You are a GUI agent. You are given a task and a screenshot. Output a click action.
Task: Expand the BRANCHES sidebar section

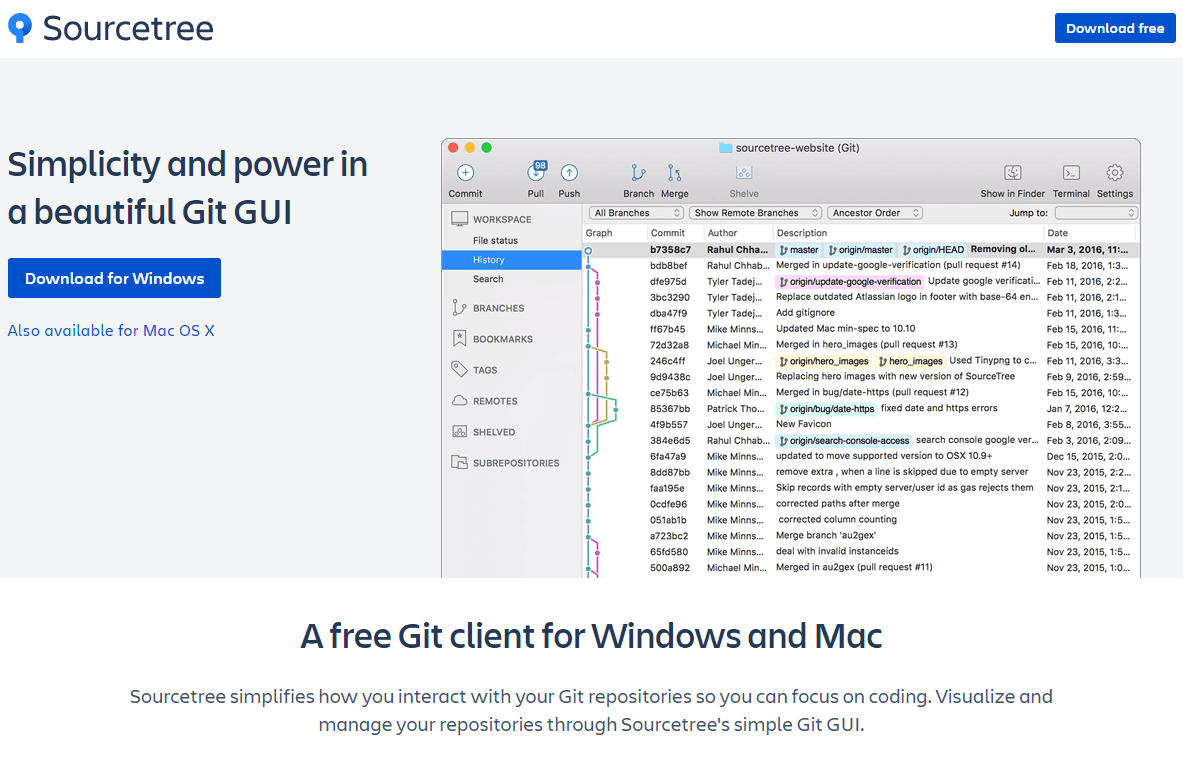pyautogui.click(x=498, y=308)
